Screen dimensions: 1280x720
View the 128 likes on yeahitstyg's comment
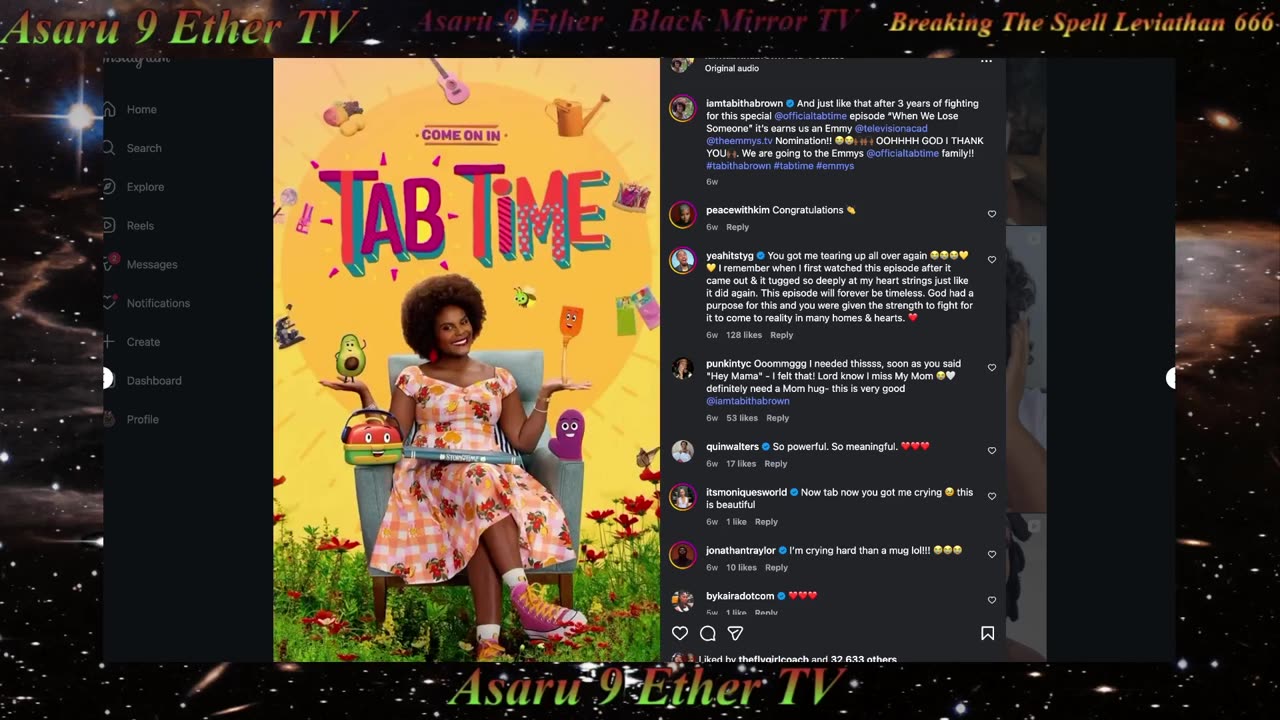click(744, 335)
